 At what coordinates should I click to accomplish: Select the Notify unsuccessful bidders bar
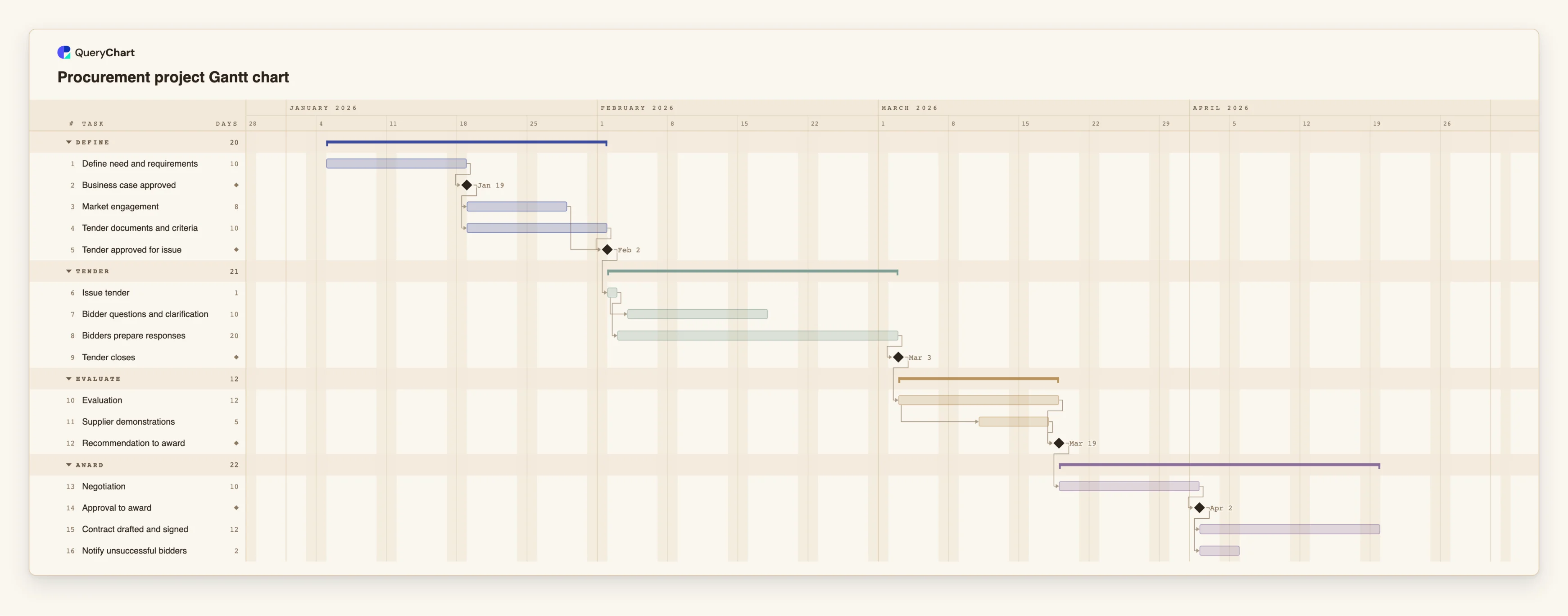pos(1219,551)
